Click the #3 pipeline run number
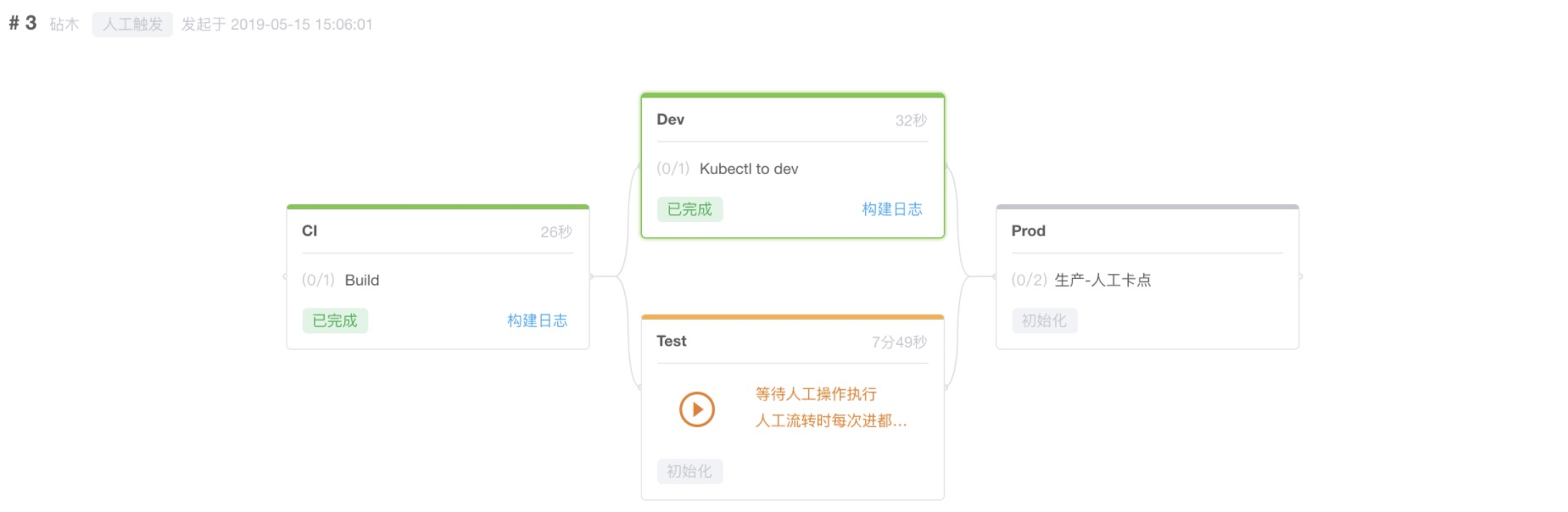 [23, 23]
